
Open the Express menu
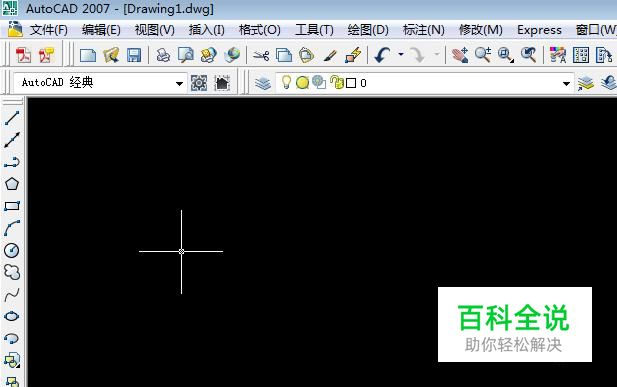(x=539, y=30)
